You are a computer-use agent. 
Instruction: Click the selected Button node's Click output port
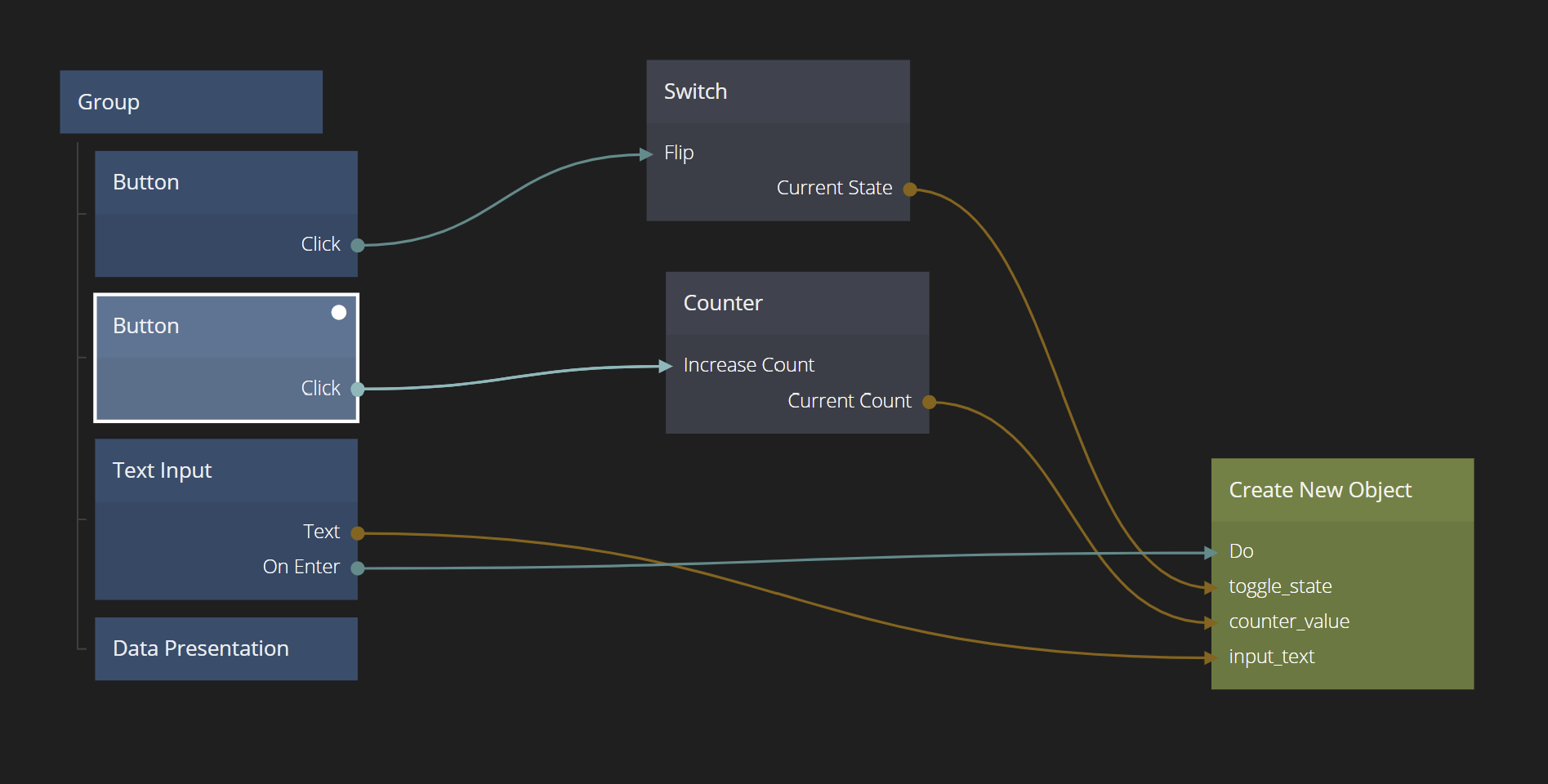[x=357, y=389]
